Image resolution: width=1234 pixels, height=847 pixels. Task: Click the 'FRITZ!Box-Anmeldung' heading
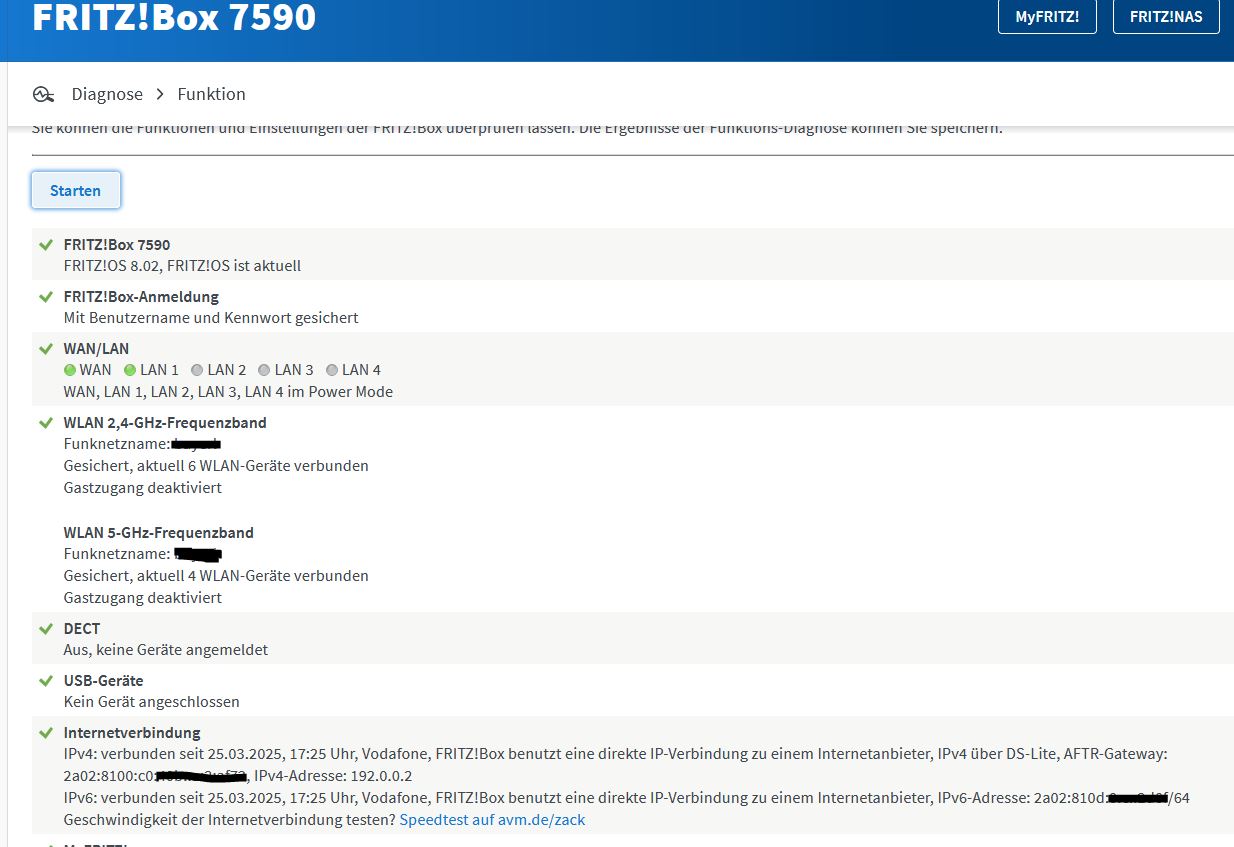[x=141, y=297]
